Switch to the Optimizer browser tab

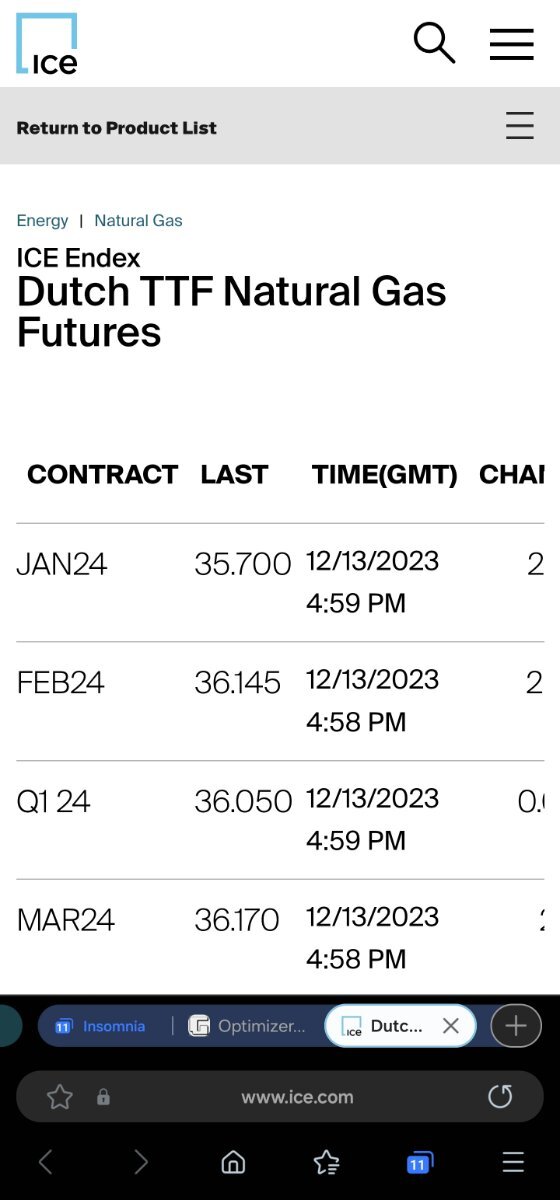[247, 1026]
